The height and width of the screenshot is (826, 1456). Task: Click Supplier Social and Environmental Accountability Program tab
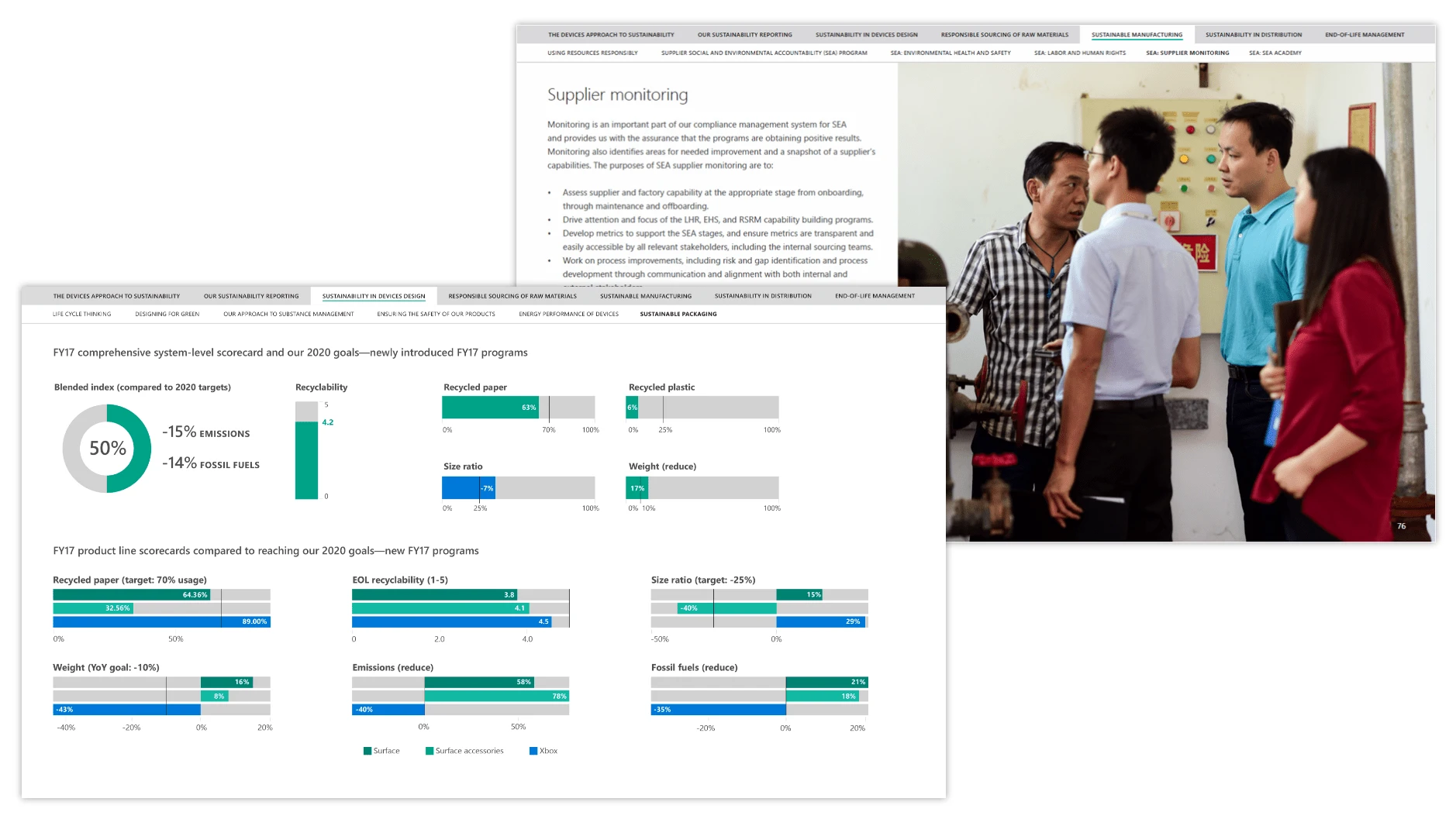pos(764,53)
